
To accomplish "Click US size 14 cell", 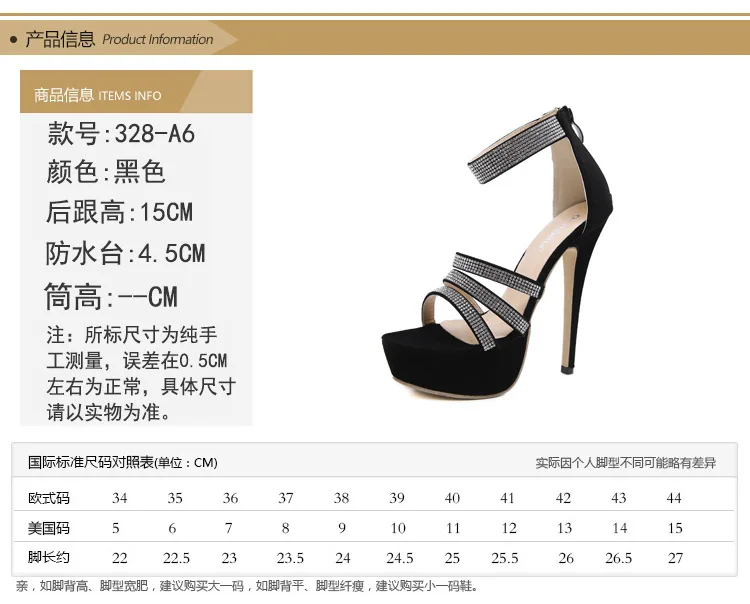I will [x=619, y=528].
